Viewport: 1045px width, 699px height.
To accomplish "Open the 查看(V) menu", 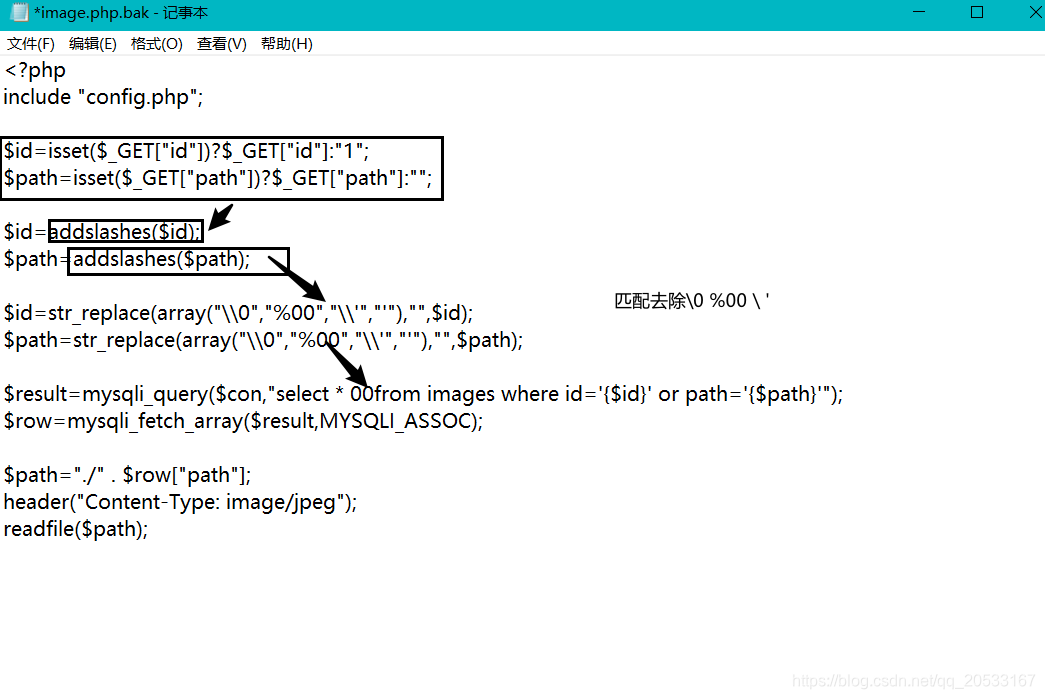I will 221,43.
